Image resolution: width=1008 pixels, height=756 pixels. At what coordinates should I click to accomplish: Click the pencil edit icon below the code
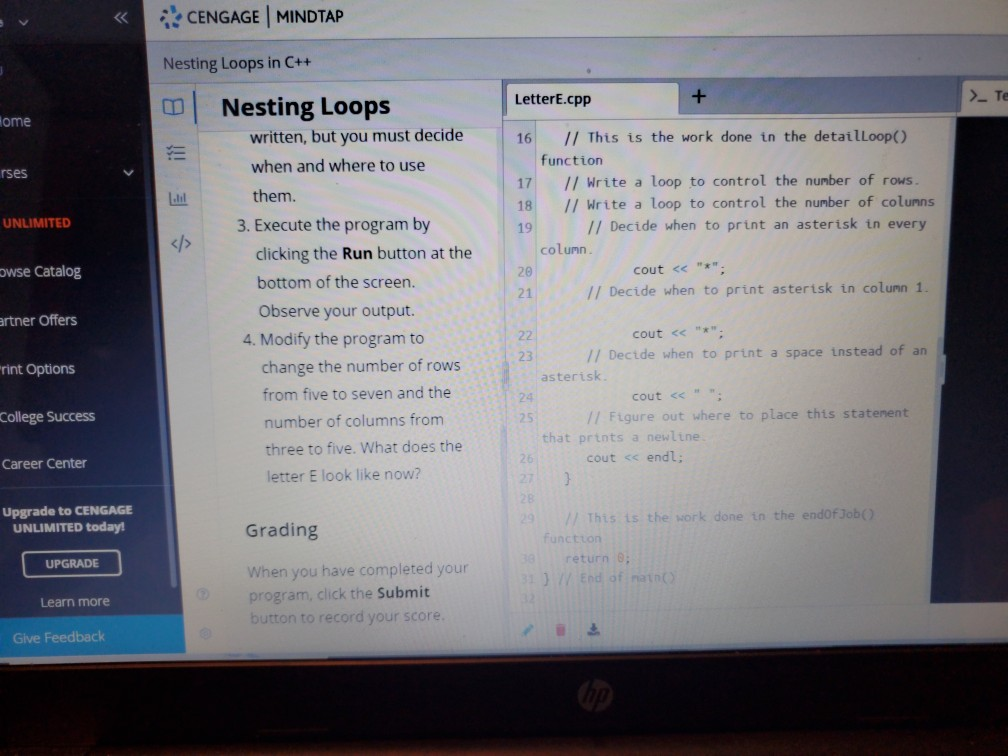click(x=525, y=630)
